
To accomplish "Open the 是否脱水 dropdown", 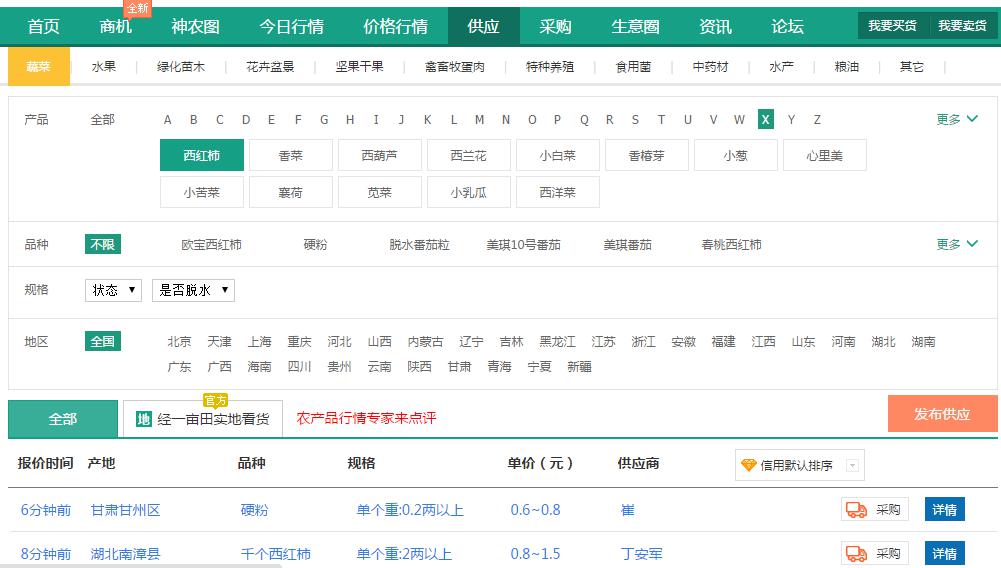I will 193,290.
